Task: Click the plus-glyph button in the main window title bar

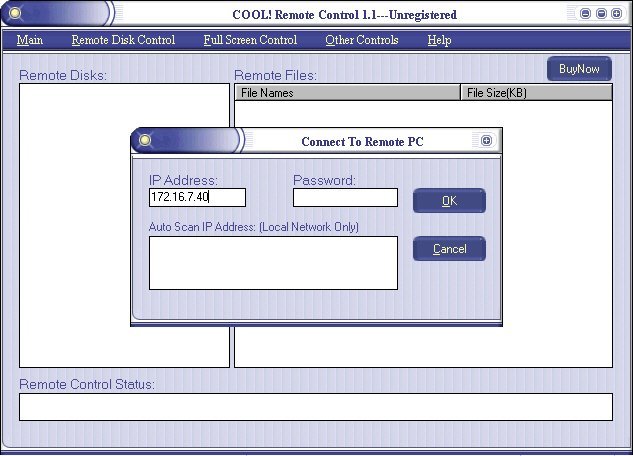Action: coord(616,13)
